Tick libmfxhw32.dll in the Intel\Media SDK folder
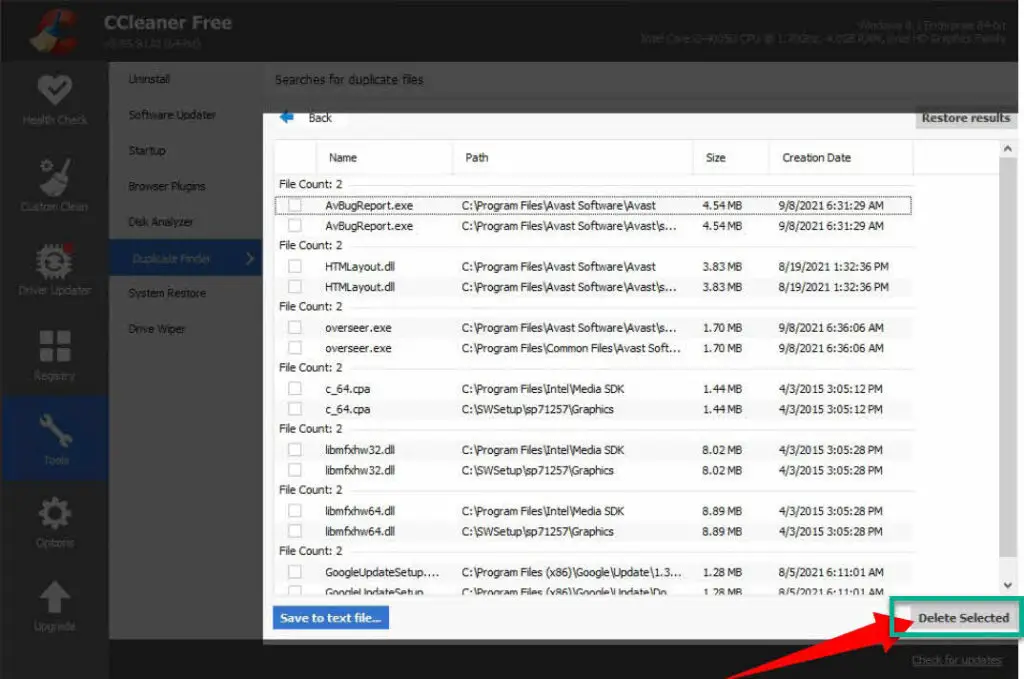 [x=295, y=450]
